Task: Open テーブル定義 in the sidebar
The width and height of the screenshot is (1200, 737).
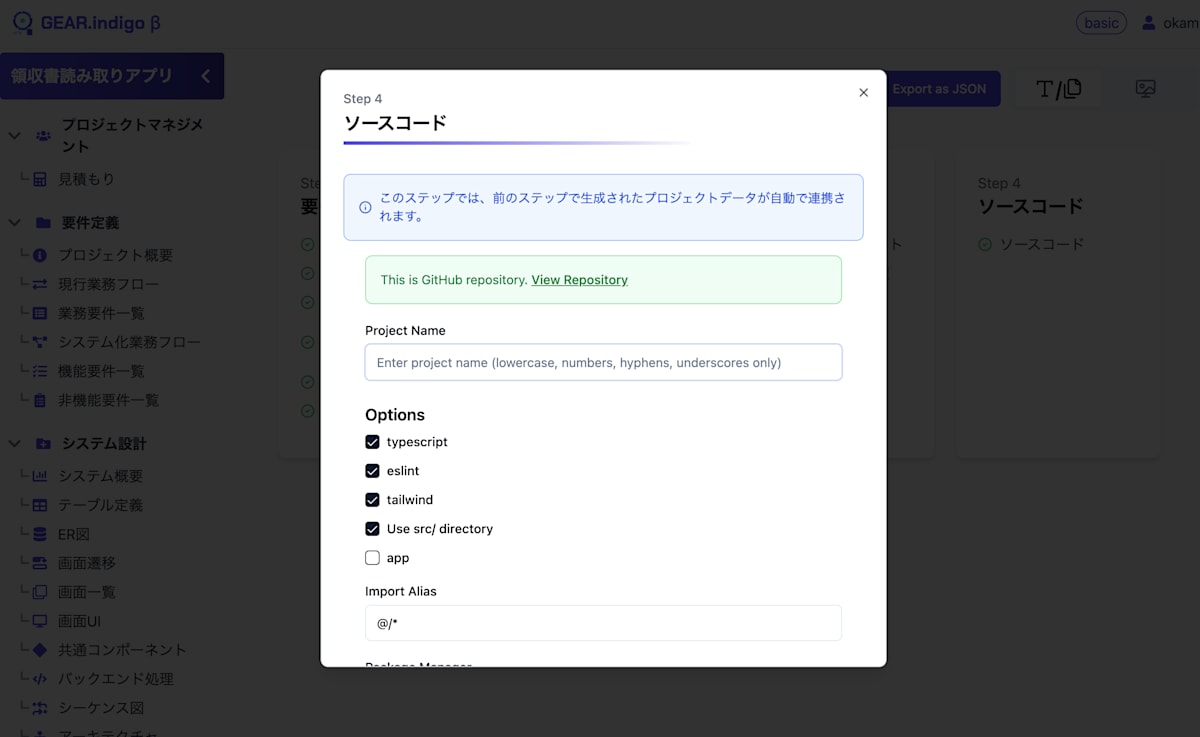Action: (100, 505)
